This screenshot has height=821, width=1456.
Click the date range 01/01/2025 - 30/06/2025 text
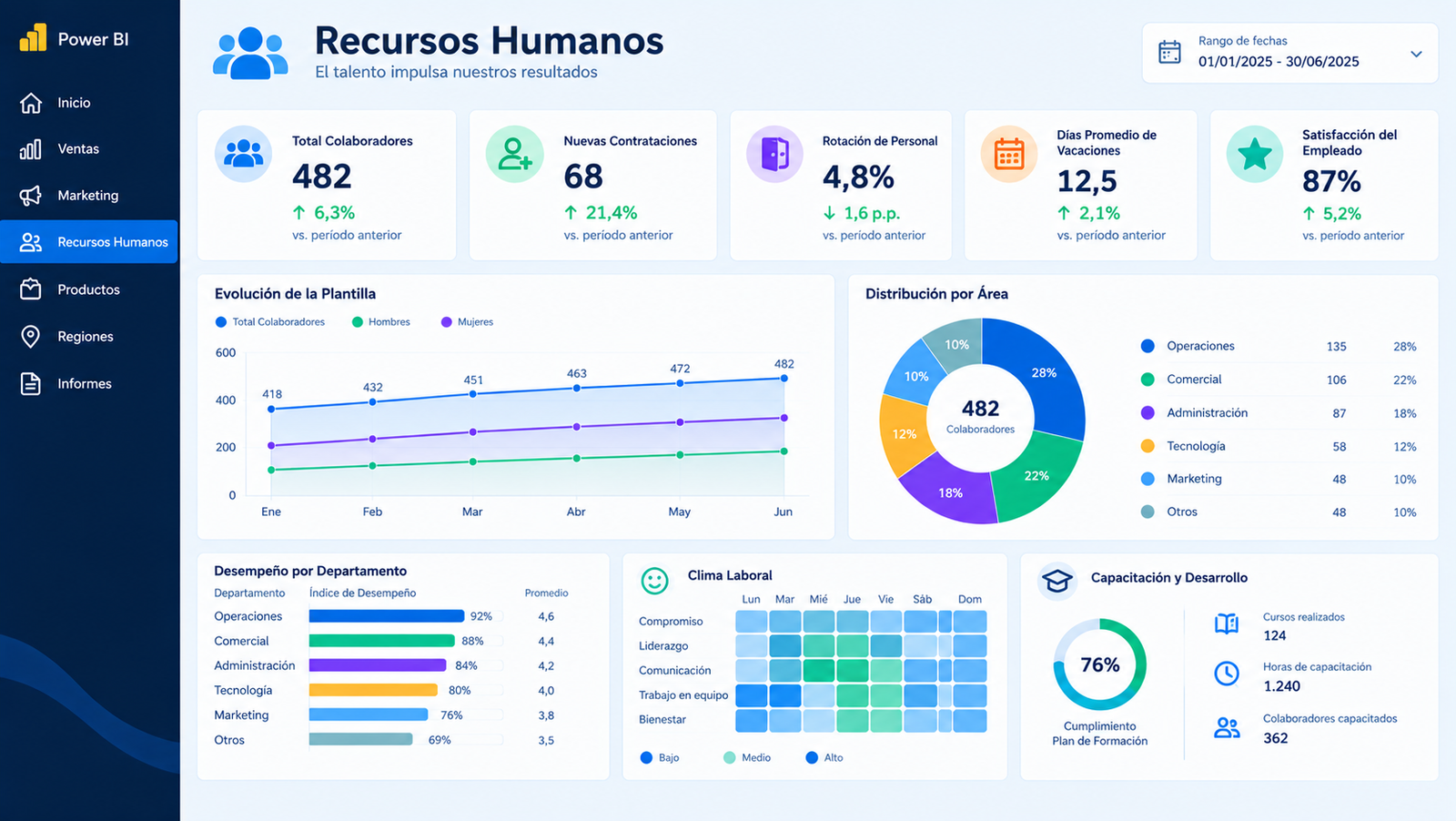(x=1279, y=62)
